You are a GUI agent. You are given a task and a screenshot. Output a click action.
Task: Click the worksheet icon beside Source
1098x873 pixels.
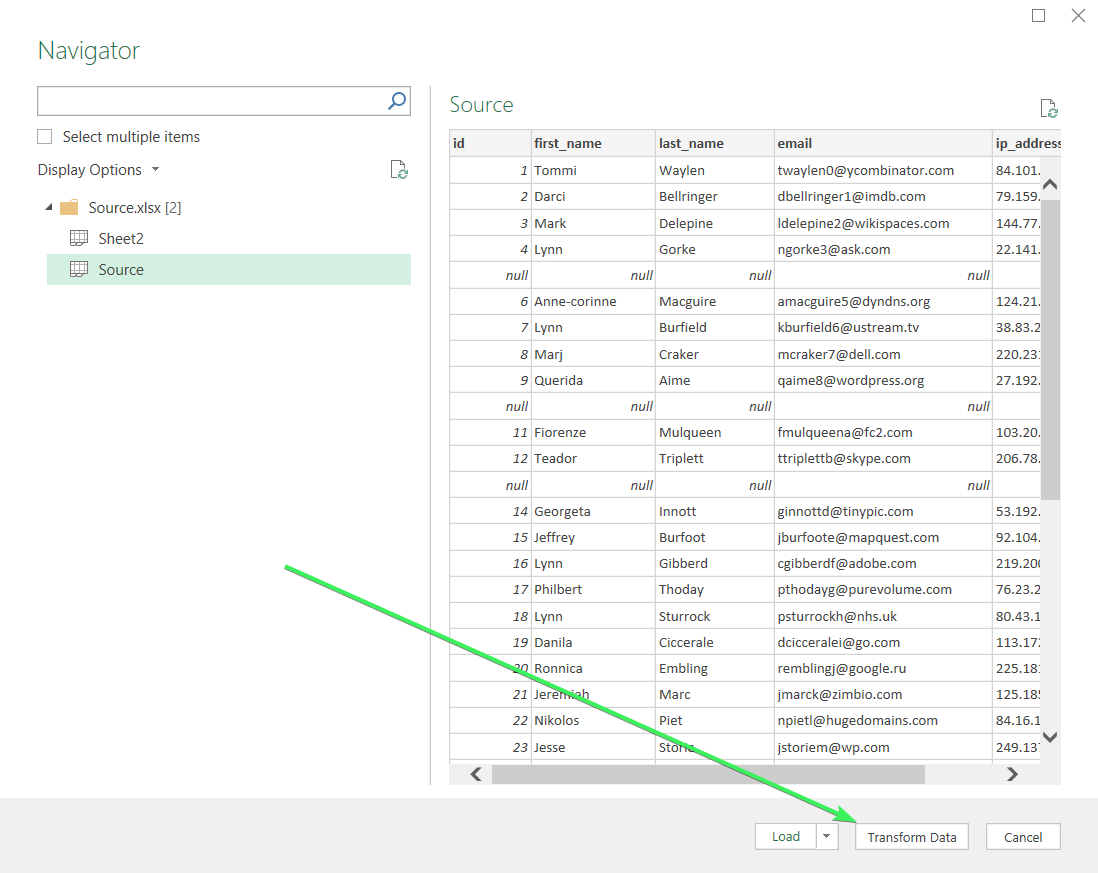(77, 269)
